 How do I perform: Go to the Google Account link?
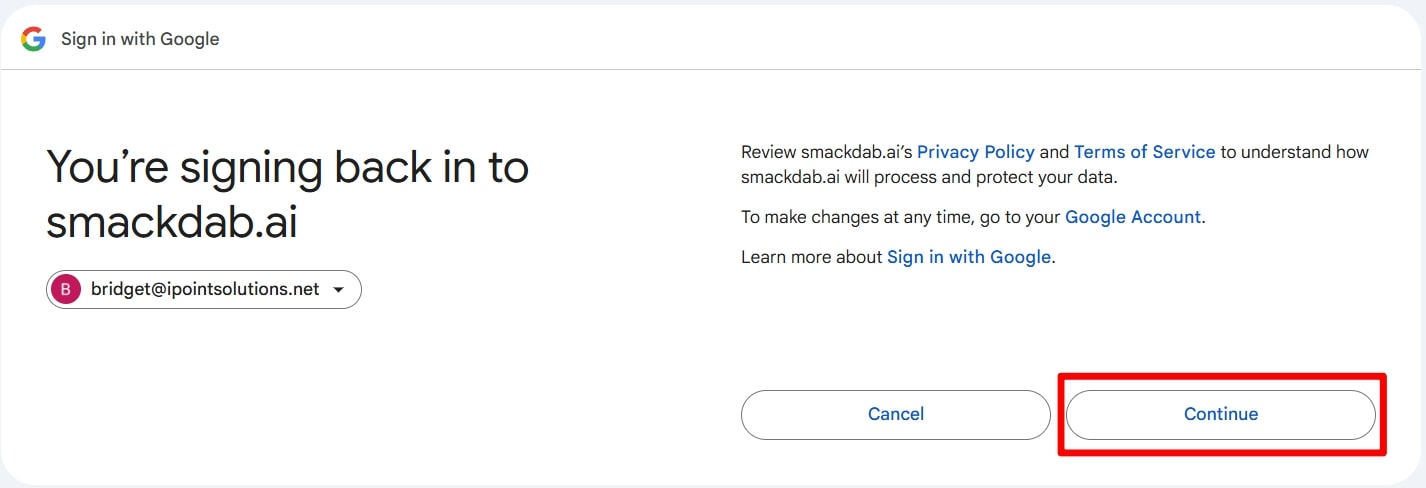1133,217
